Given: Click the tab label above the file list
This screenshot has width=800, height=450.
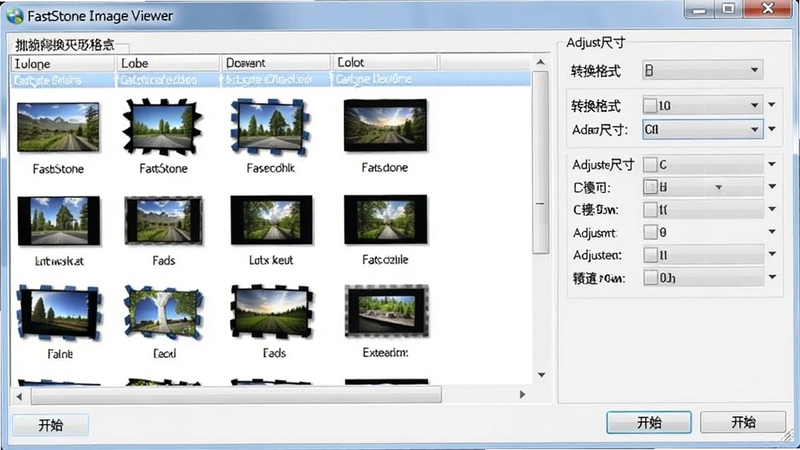Looking at the screenshot, I should click(x=65, y=45).
